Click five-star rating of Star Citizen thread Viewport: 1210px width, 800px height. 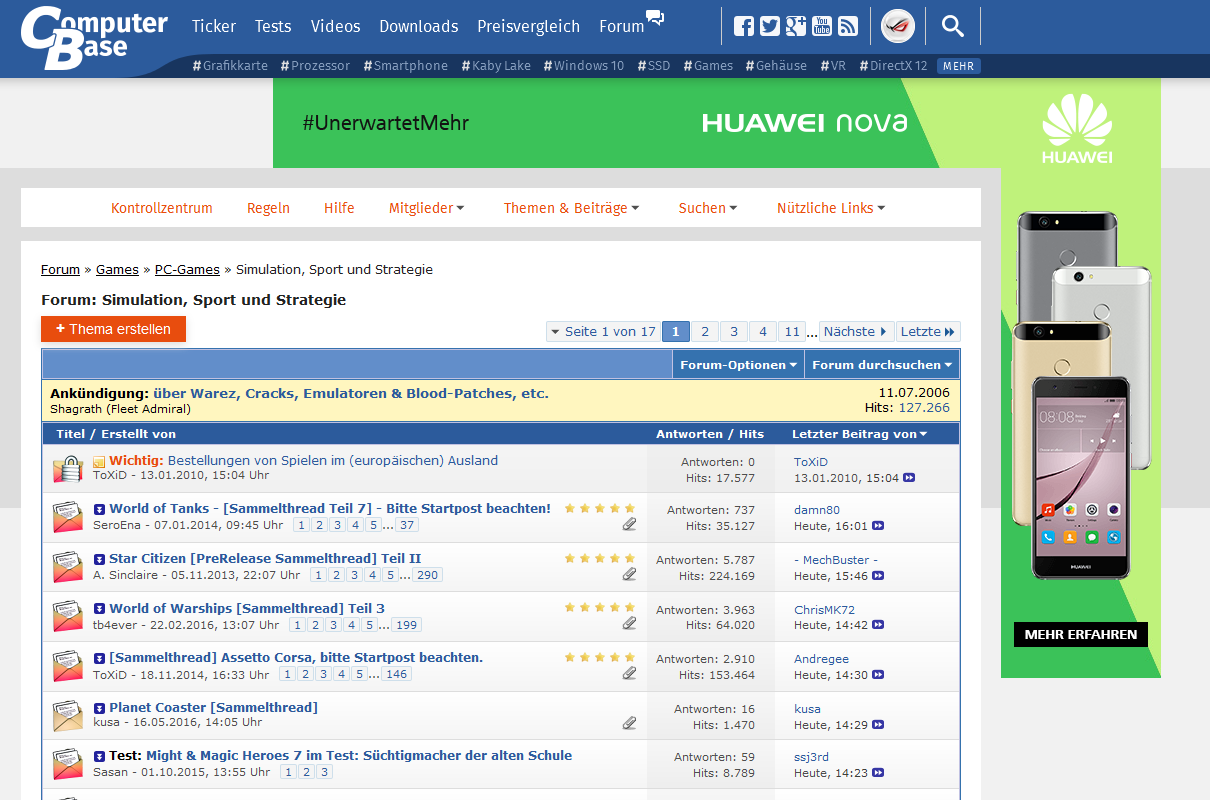600,558
